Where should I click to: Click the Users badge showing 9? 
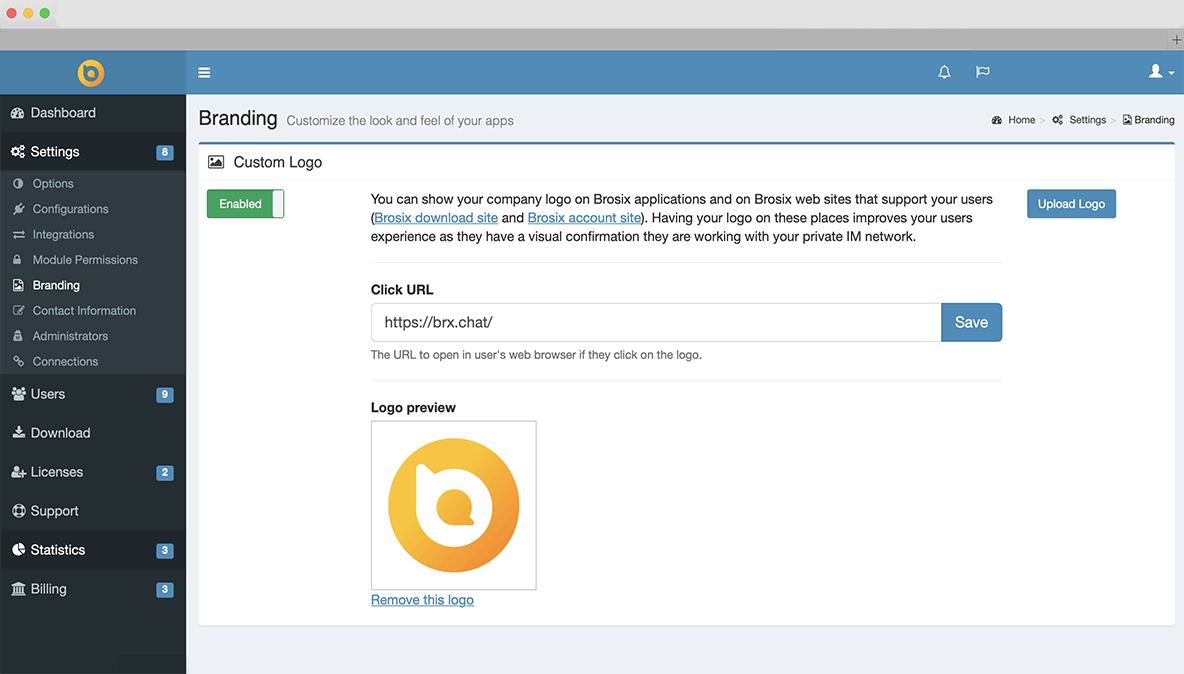tap(165, 395)
